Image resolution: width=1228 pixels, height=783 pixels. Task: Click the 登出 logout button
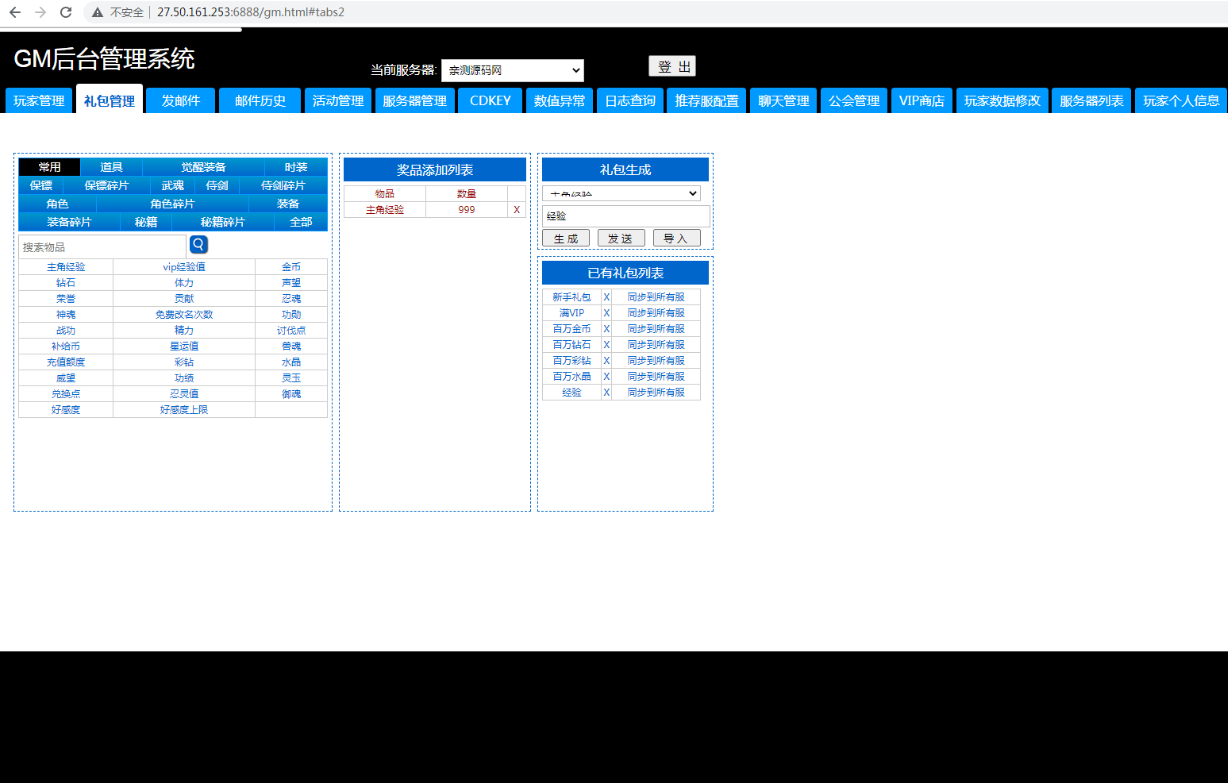pos(672,67)
